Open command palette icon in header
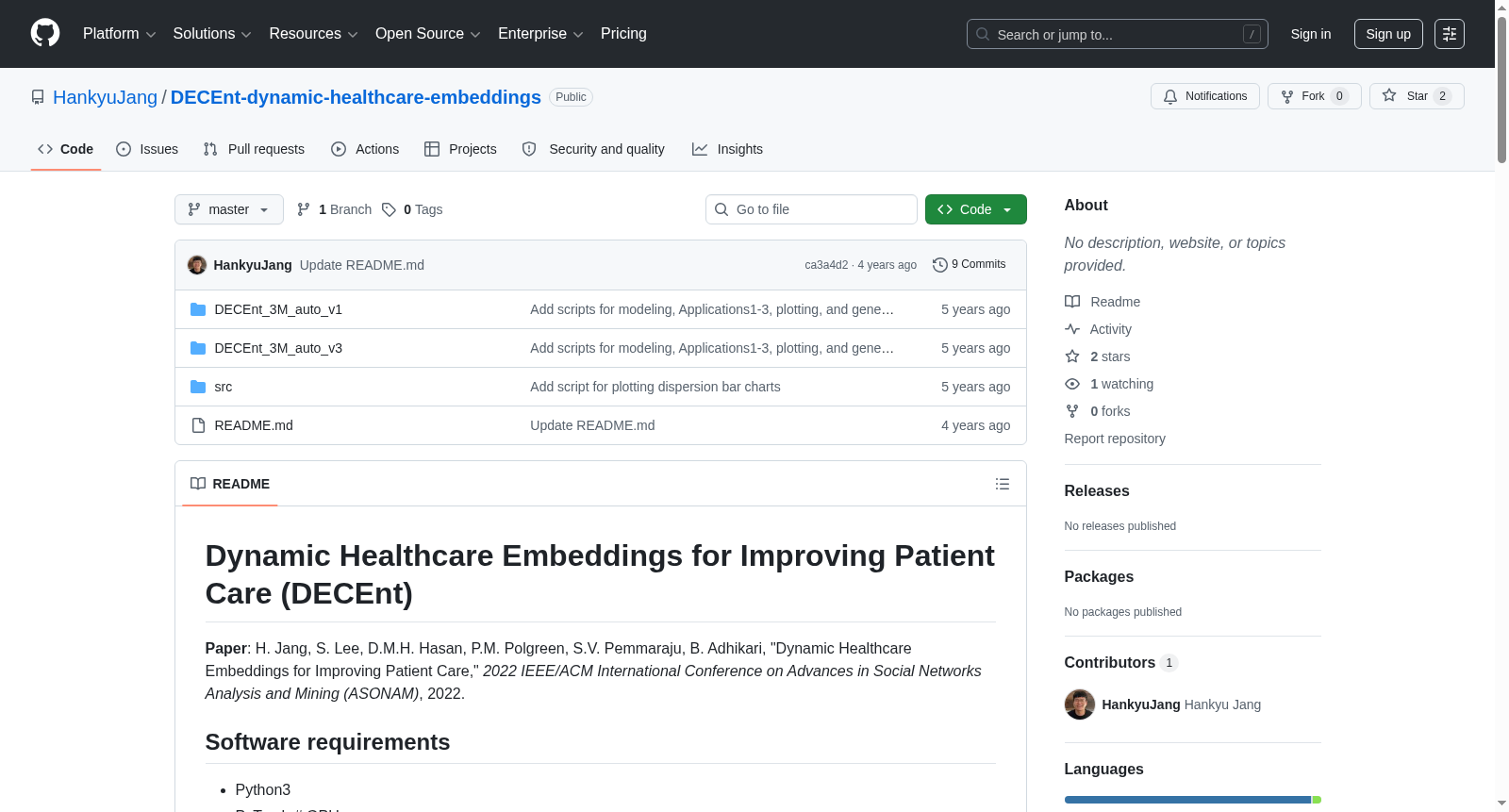Screen dimensions: 1509x812 pyautogui.click(x=1450, y=34)
